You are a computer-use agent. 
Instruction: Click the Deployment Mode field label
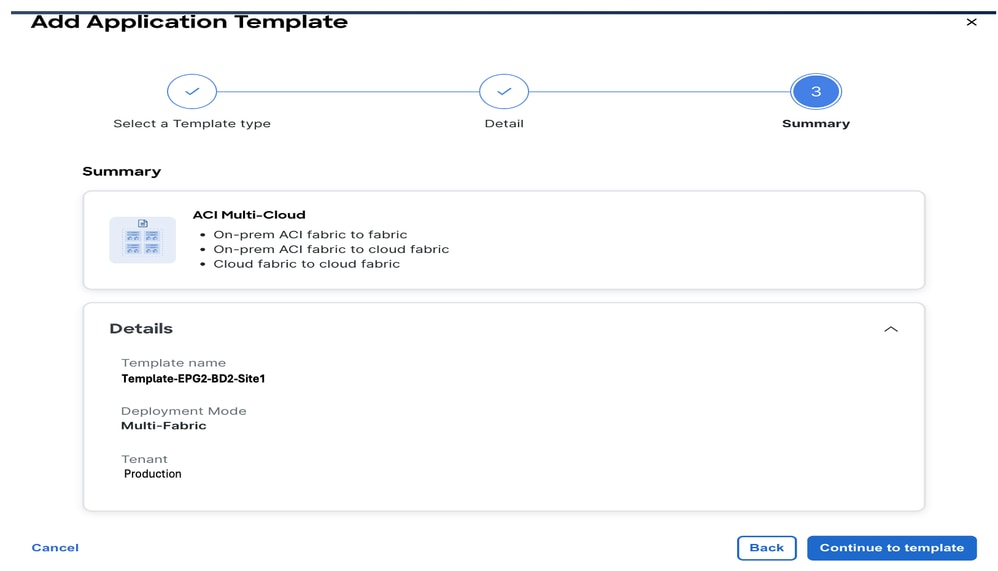click(183, 411)
